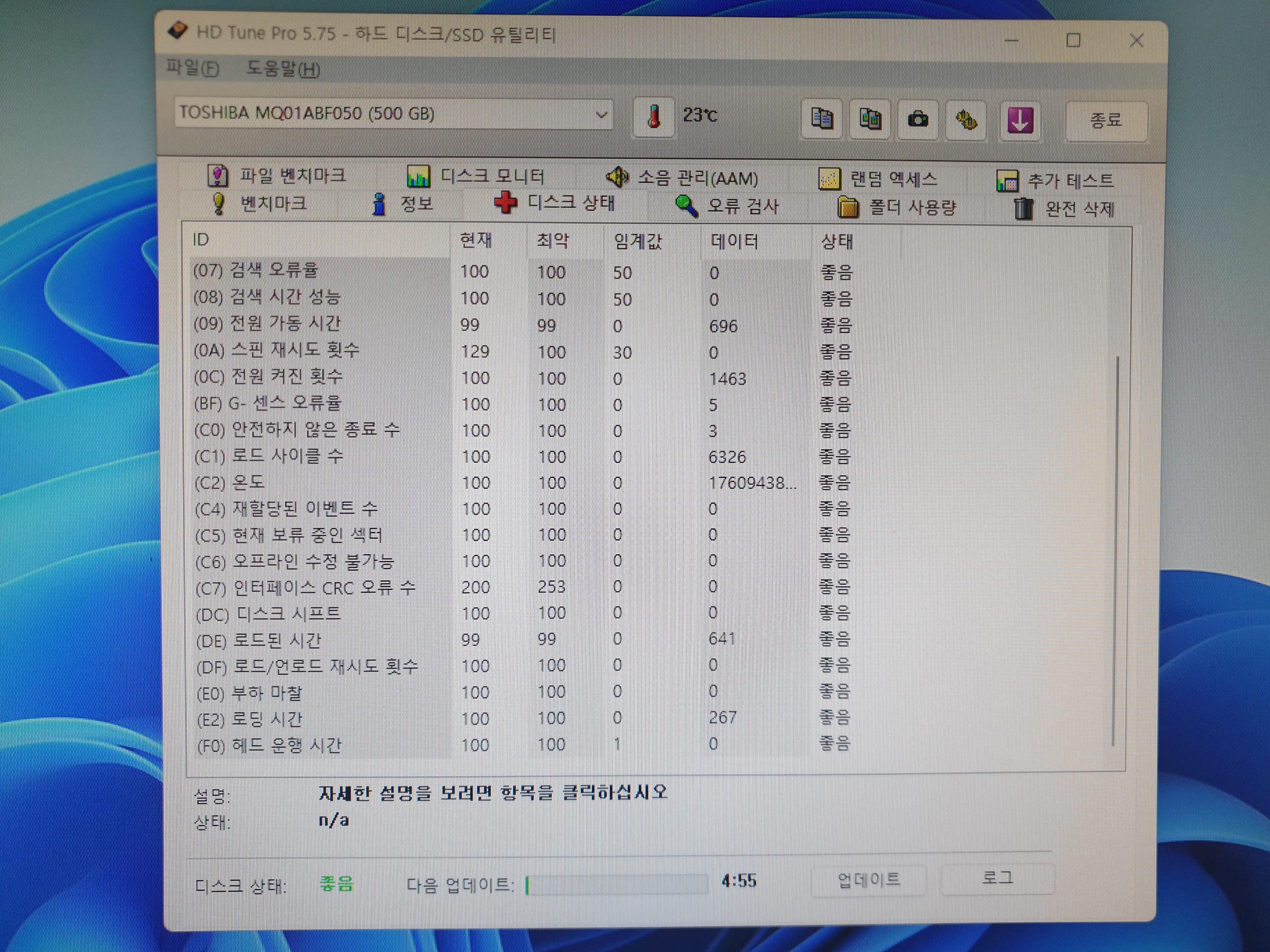
Task: Click the worst value 253
Action: [551, 586]
